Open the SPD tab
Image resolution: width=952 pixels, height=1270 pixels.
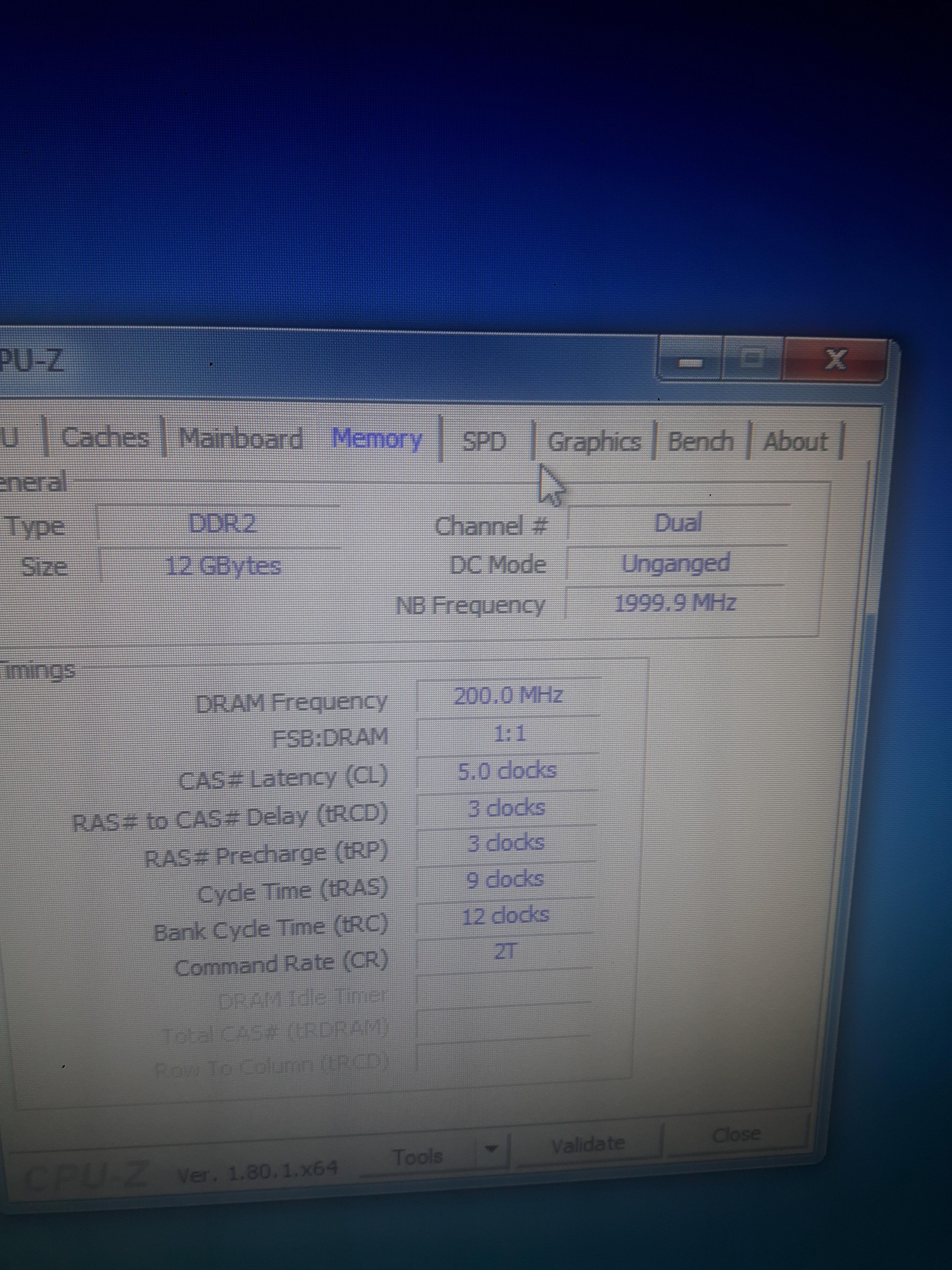click(x=484, y=442)
